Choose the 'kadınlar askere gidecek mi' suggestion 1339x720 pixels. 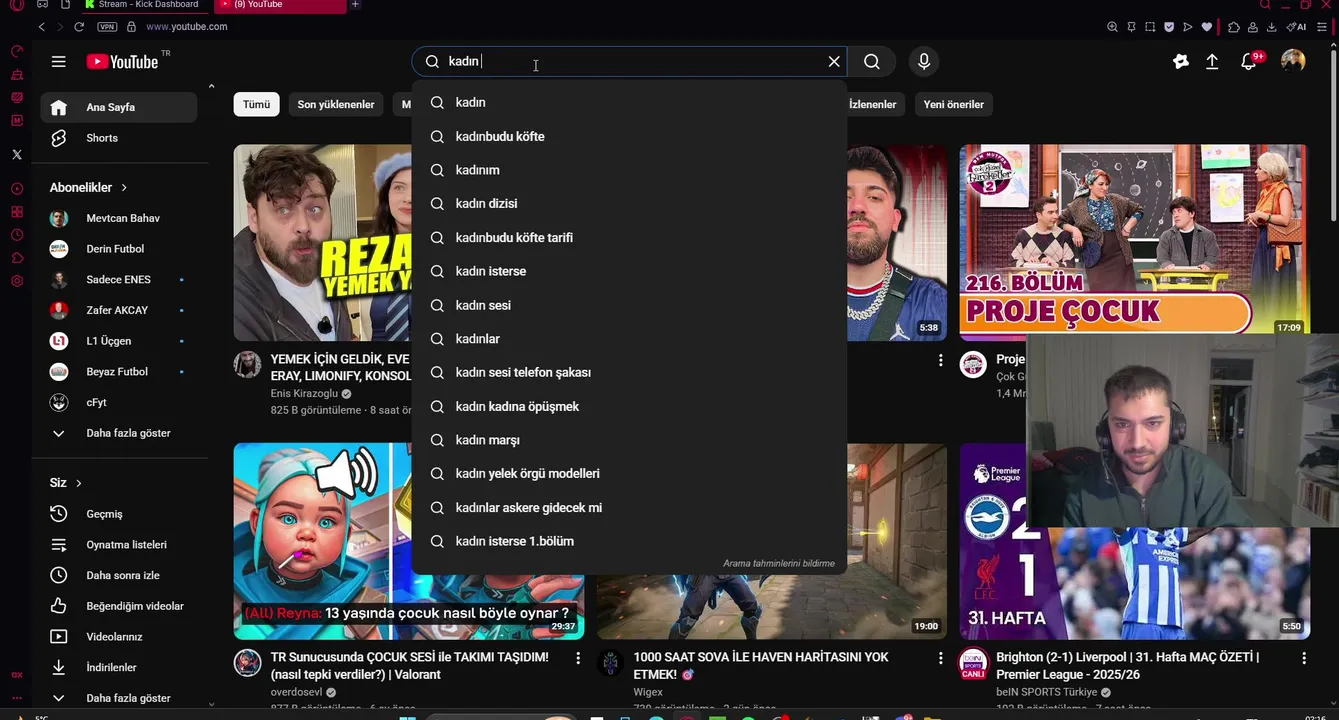tap(629, 507)
